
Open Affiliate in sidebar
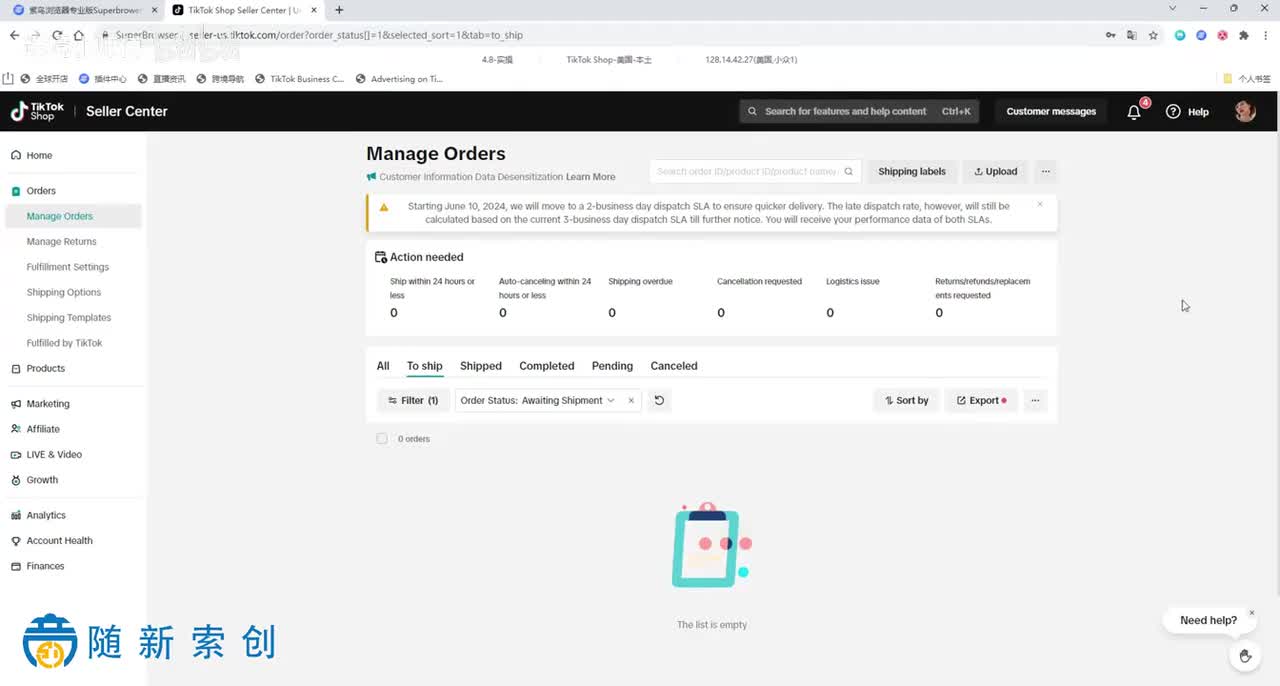[43, 429]
